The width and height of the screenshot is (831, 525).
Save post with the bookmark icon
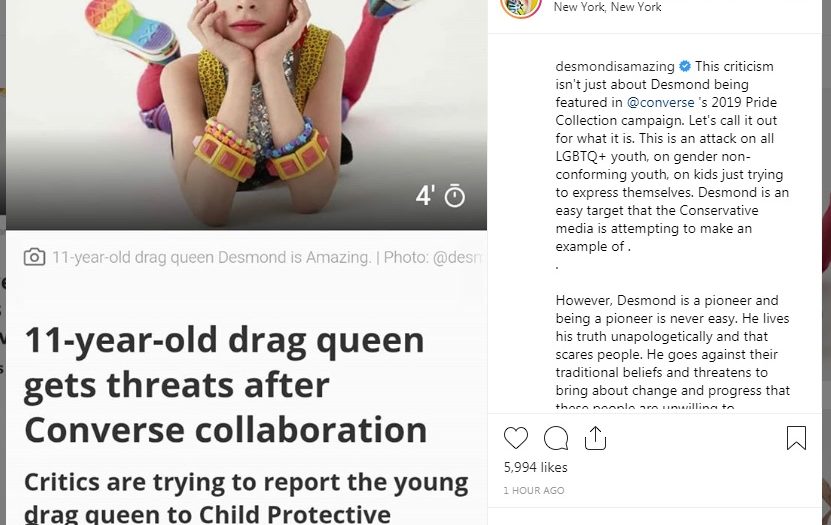click(796, 438)
